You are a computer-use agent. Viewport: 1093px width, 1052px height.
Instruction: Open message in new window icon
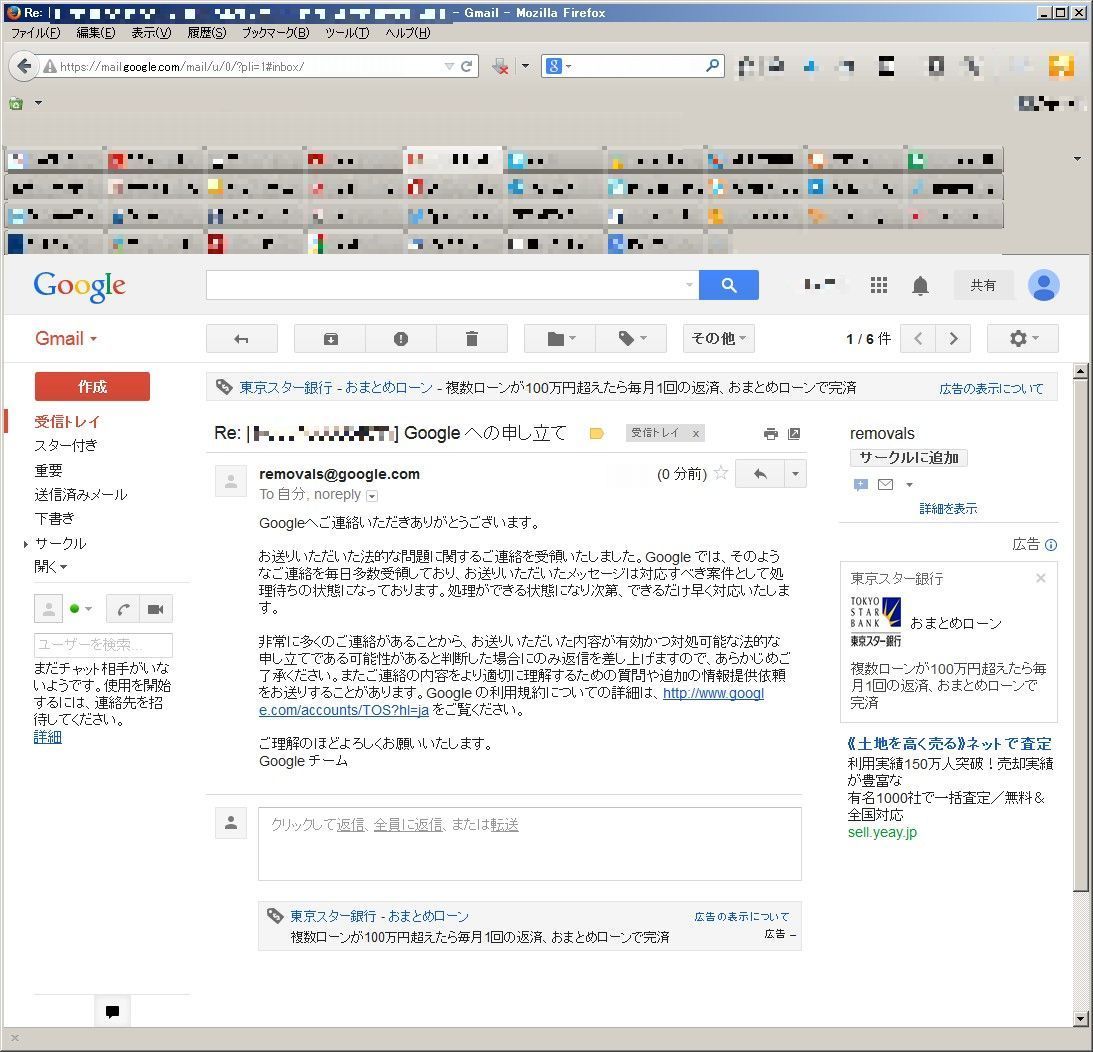click(x=794, y=434)
